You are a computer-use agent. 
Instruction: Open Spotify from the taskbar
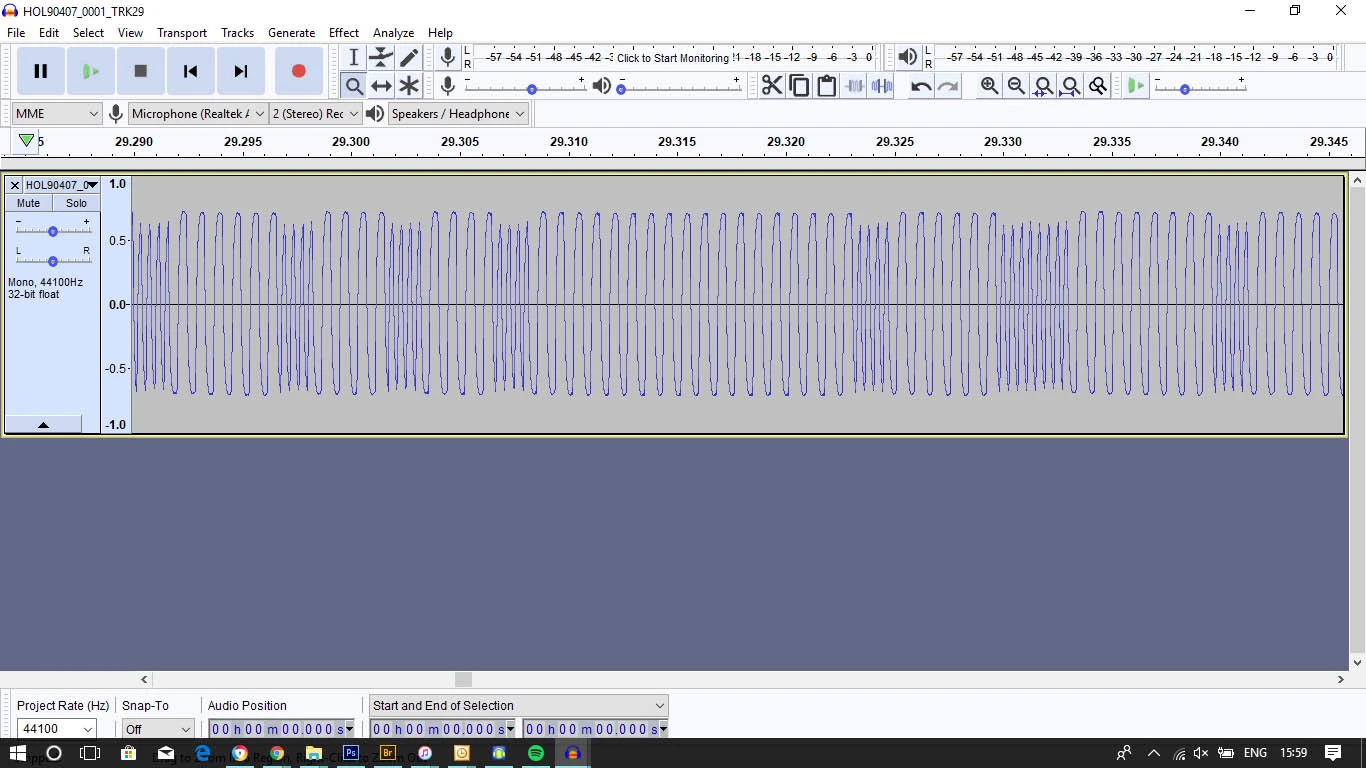click(536, 753)
